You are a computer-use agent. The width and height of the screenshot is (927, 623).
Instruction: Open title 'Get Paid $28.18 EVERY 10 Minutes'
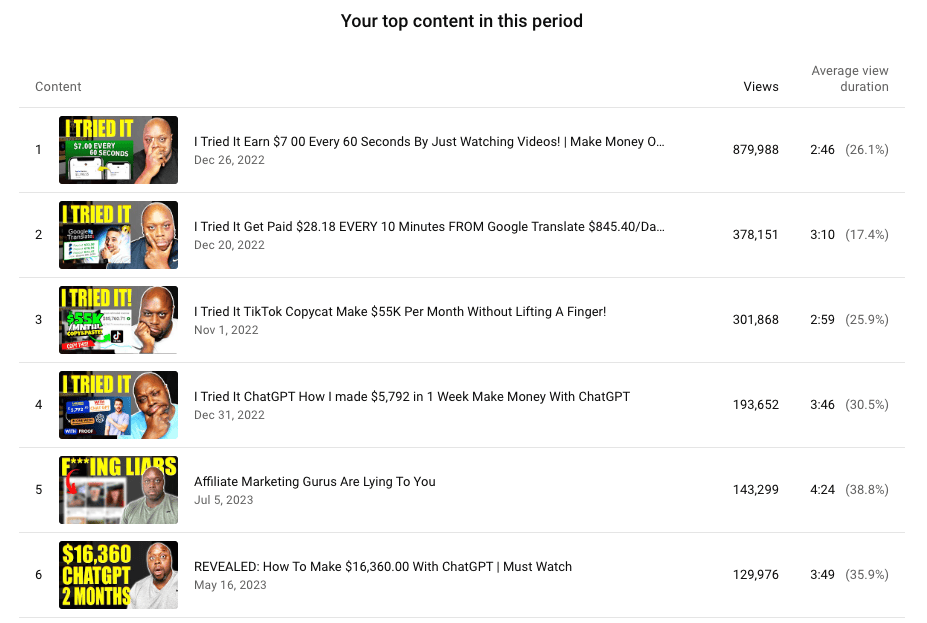coord(429,227)
